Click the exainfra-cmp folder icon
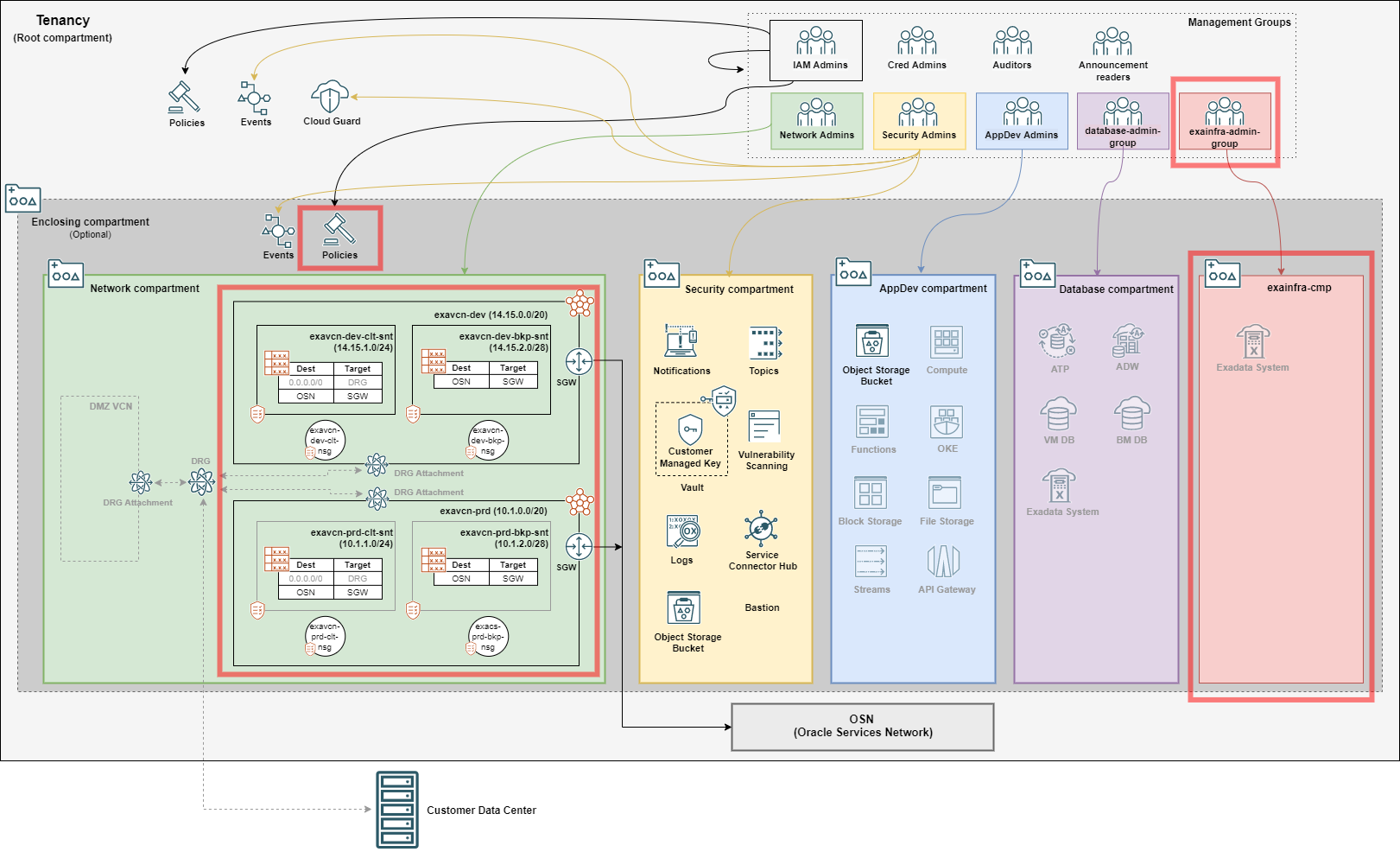The height and width of the screenshot is (852, 1400). click(1222, 274)
